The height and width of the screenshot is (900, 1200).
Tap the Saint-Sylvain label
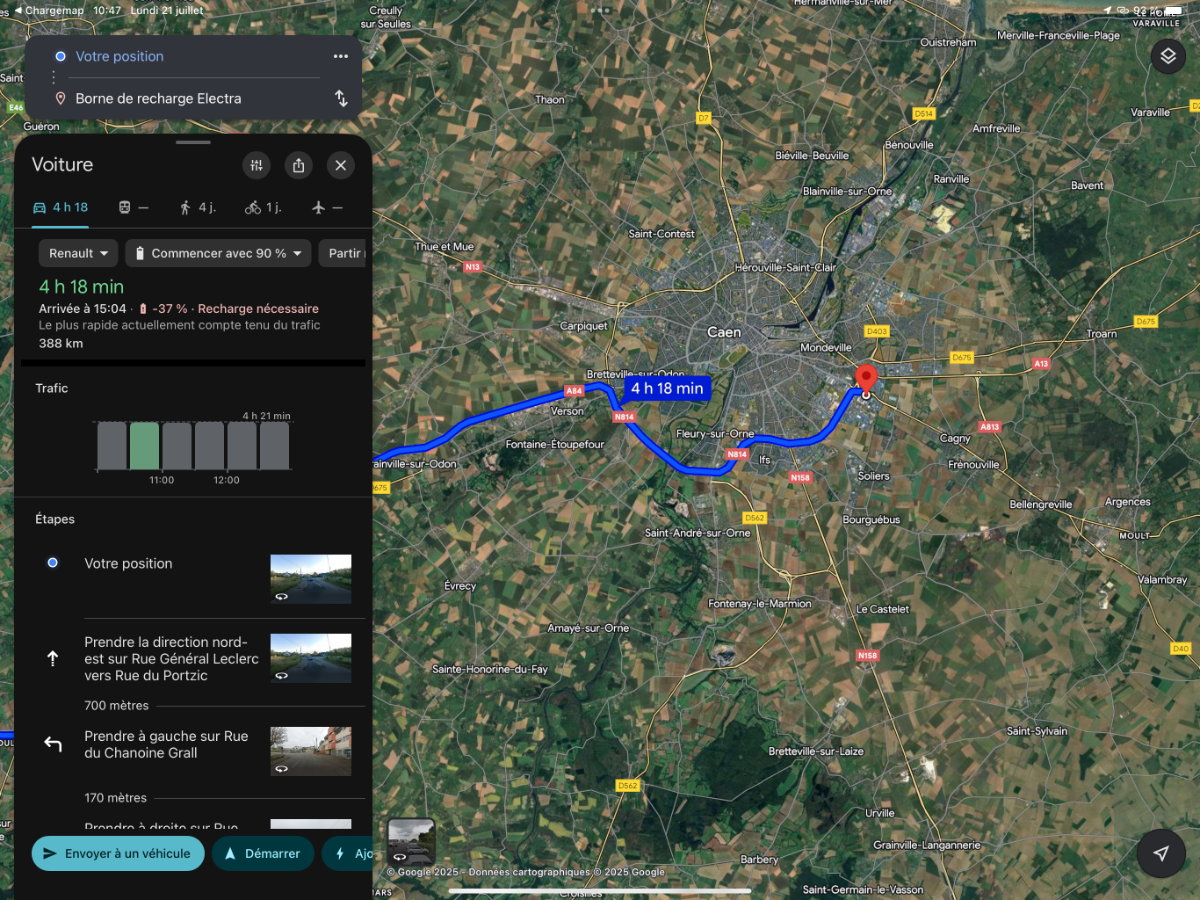point(1037,731)
